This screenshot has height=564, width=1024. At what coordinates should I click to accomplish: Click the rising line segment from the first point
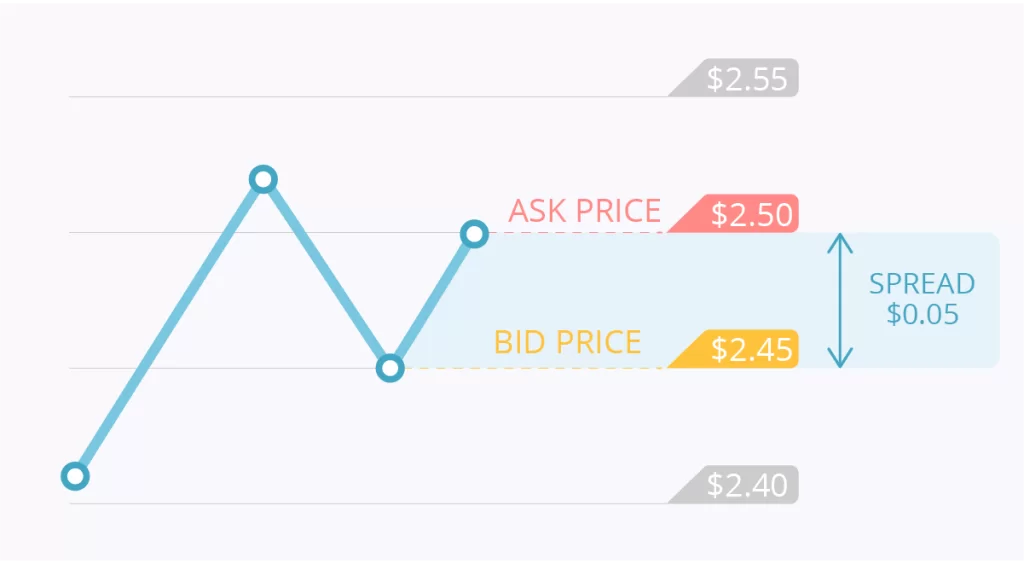(169, 328)
